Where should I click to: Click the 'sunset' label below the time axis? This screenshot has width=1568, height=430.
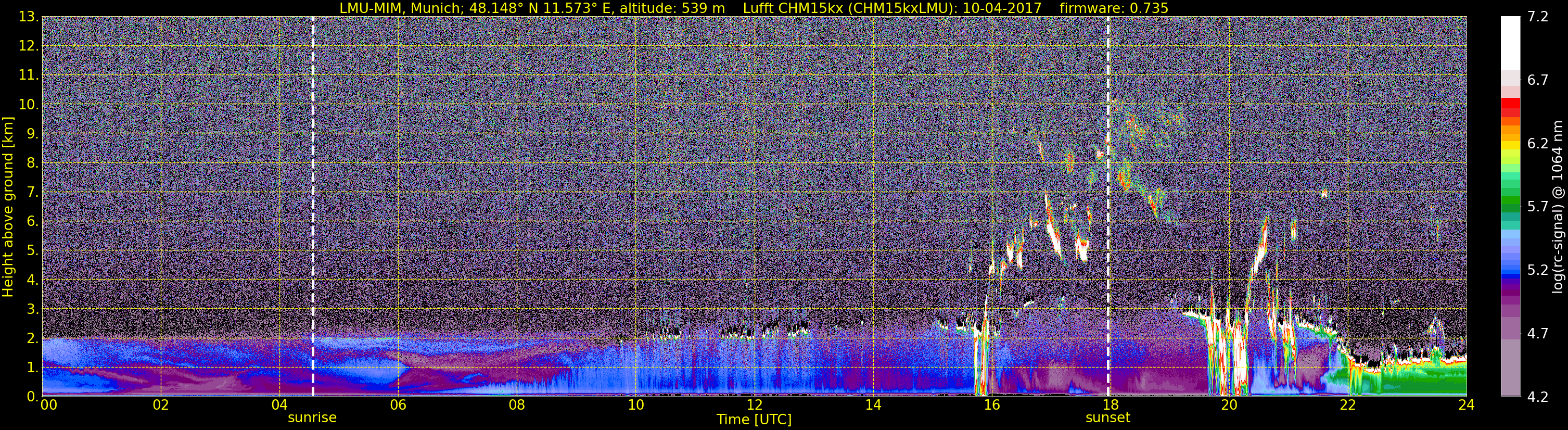(x=1108, y=418)
